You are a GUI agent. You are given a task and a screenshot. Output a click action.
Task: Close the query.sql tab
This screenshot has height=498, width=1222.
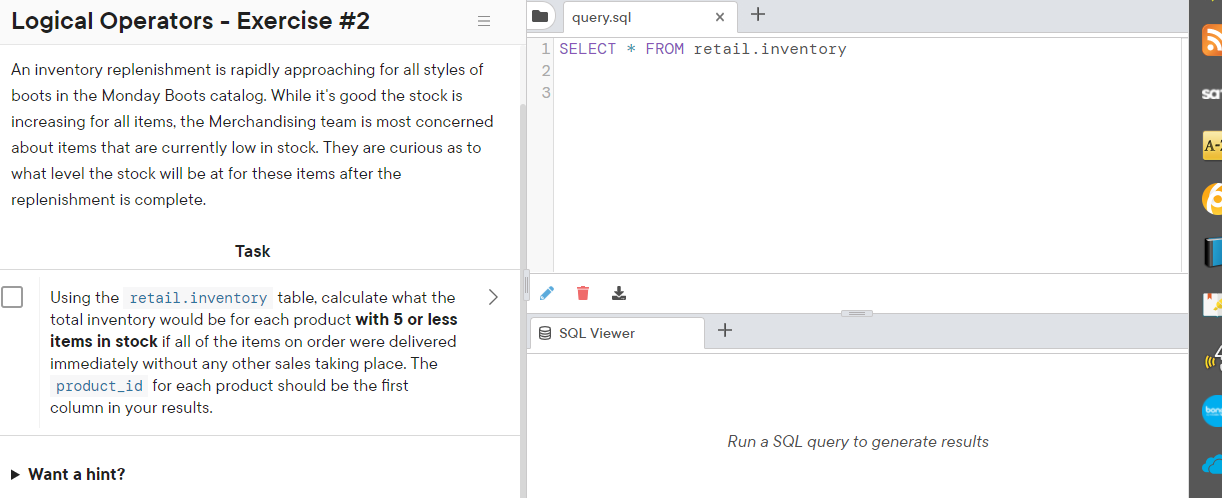(x=719, y=17)
